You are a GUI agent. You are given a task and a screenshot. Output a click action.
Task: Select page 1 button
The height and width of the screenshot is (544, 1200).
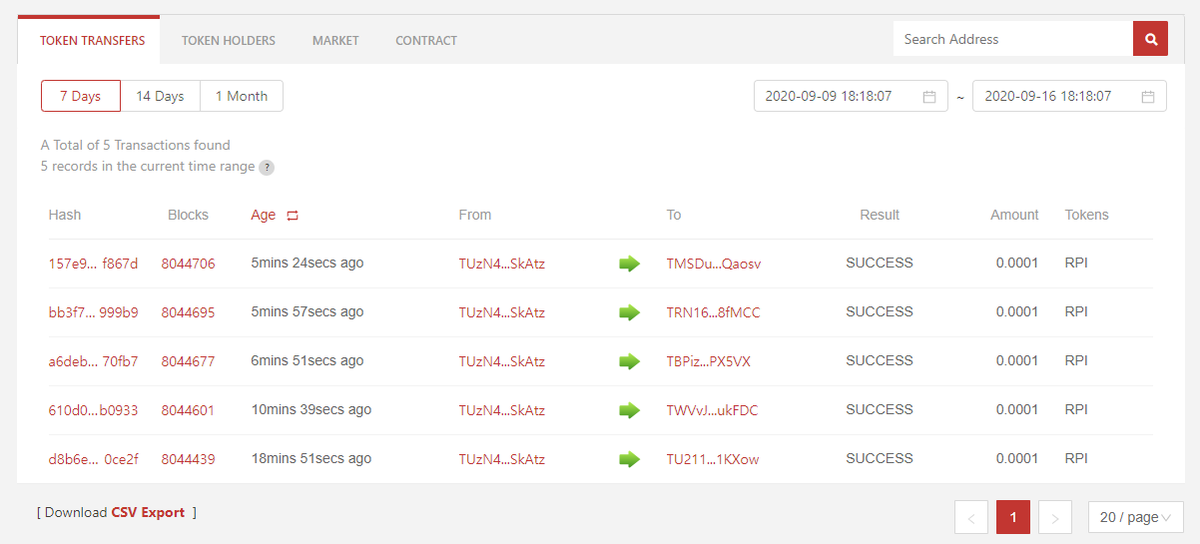(1013, 517)
